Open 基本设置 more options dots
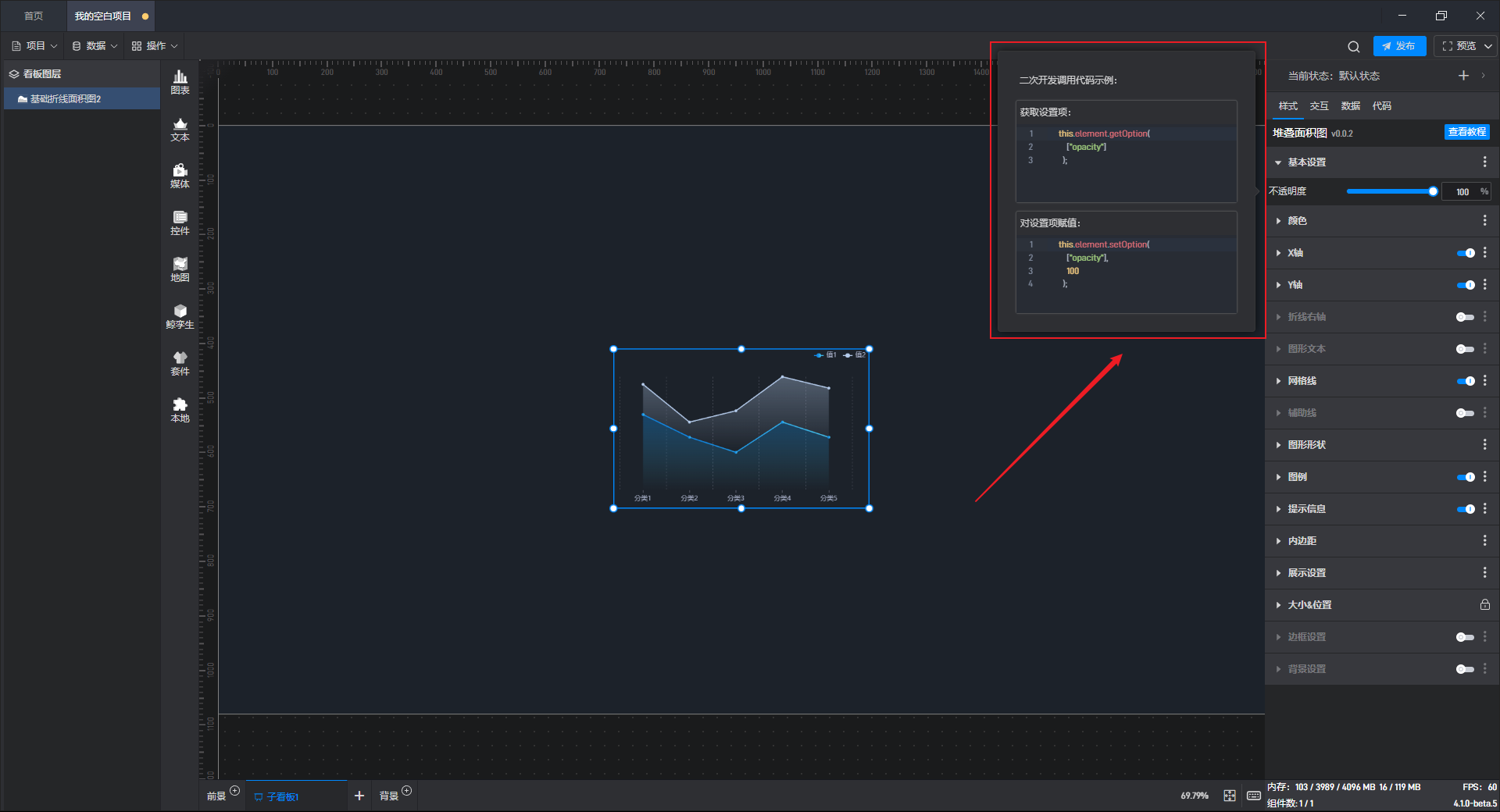This screenshot has height=812, width=1500. pos(1484,162)
